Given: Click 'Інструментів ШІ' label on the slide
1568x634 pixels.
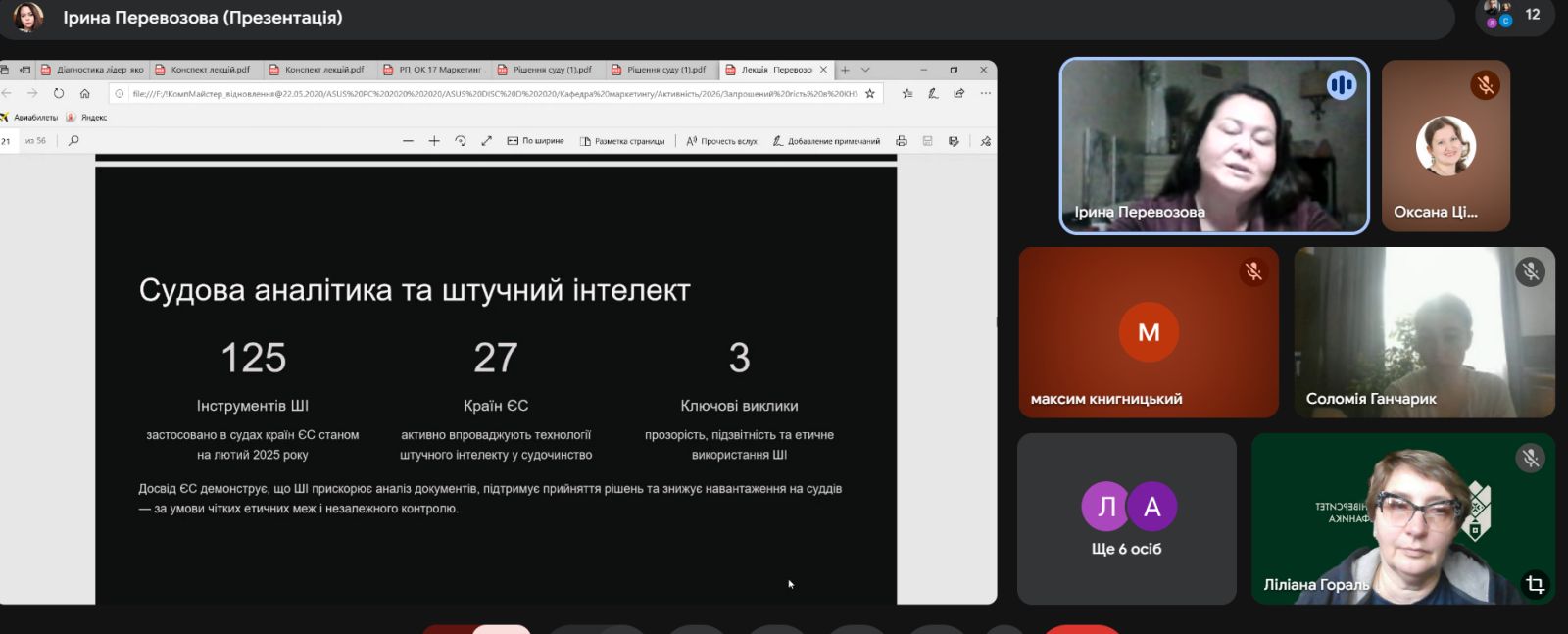Looking at the screenshot, I should pos(253,406).
